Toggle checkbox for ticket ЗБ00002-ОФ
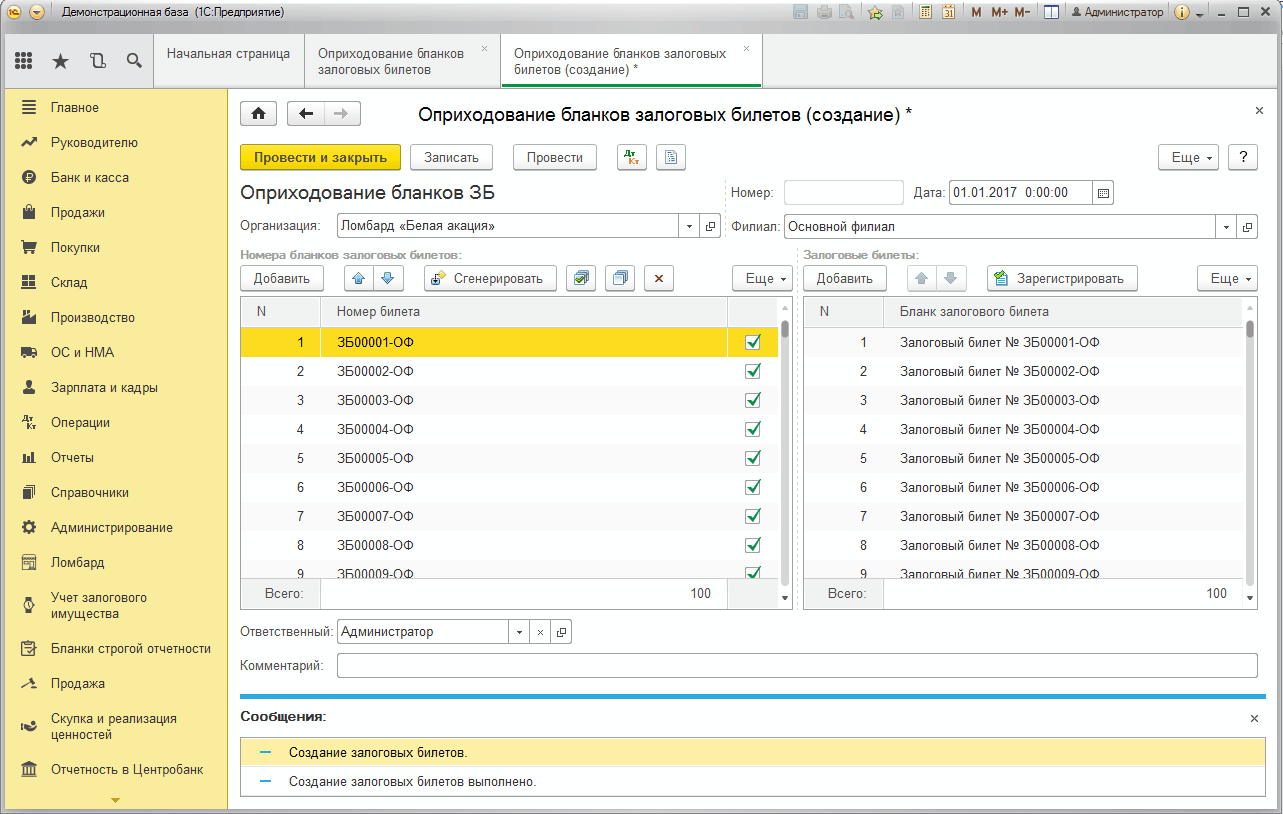1283x814 pixels. [x=753, y=371]
